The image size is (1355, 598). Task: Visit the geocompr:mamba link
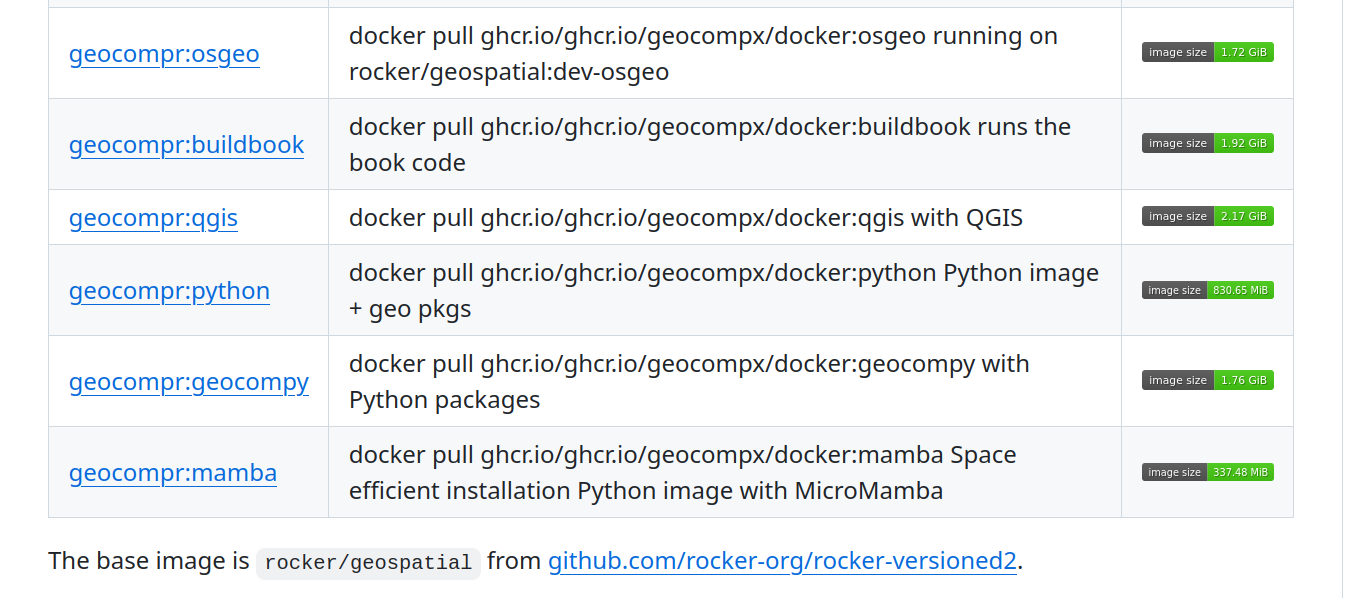(173, 473)
